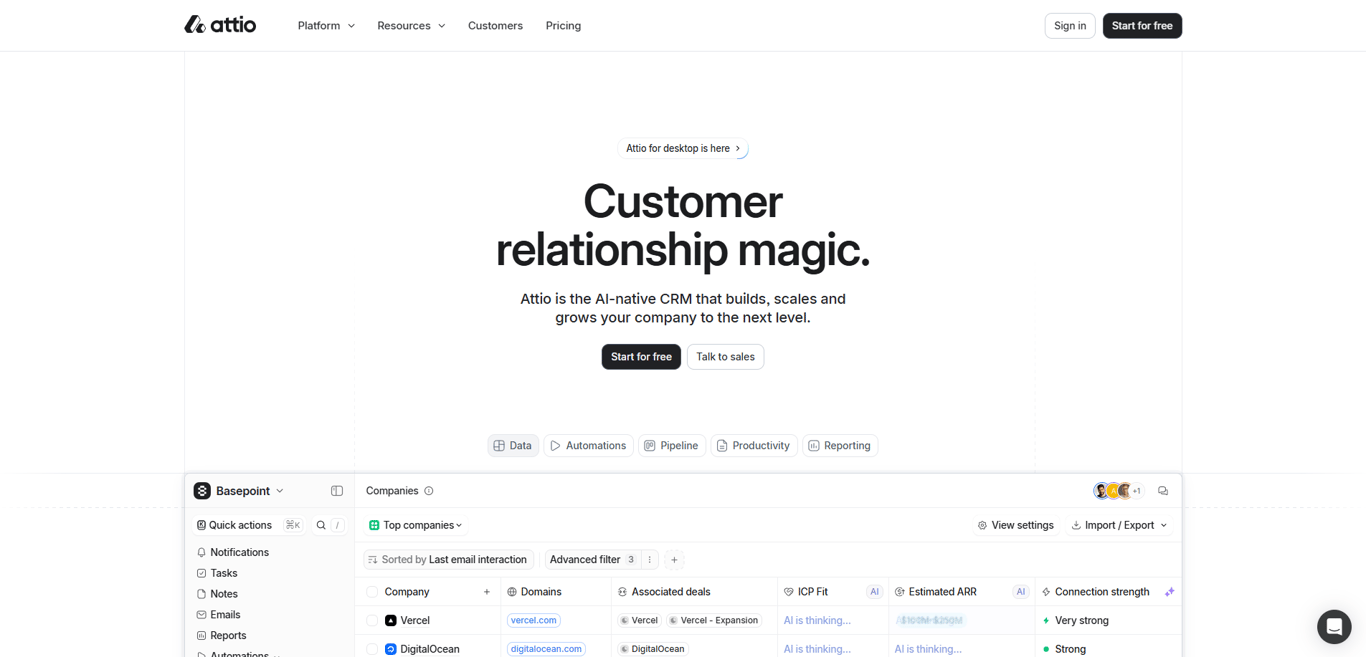Click the Sign in button

pyautogui.click(x=1070, y=26)
